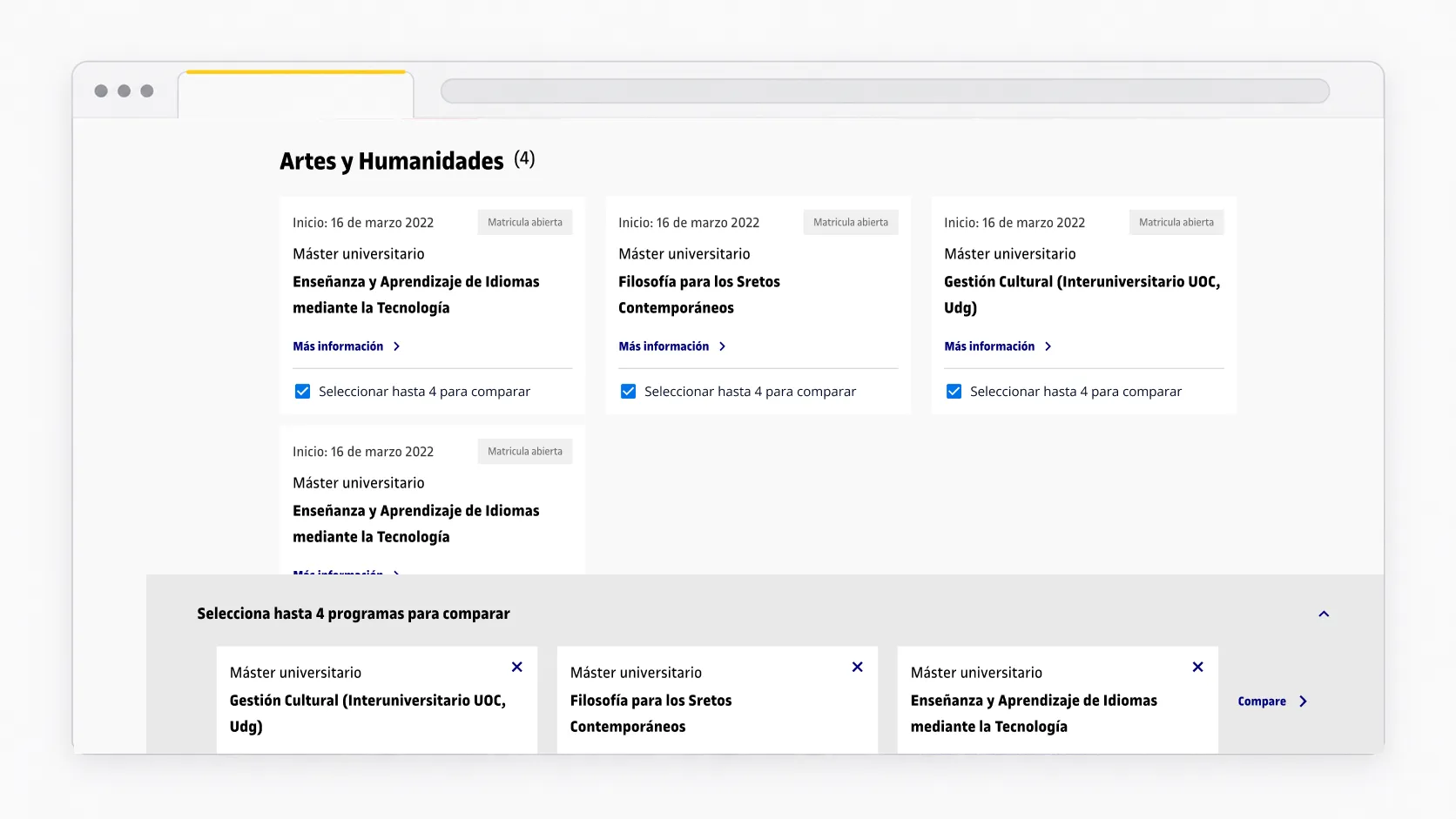Collapse the compare programs panel with chevron

[x=1324, y=614]
